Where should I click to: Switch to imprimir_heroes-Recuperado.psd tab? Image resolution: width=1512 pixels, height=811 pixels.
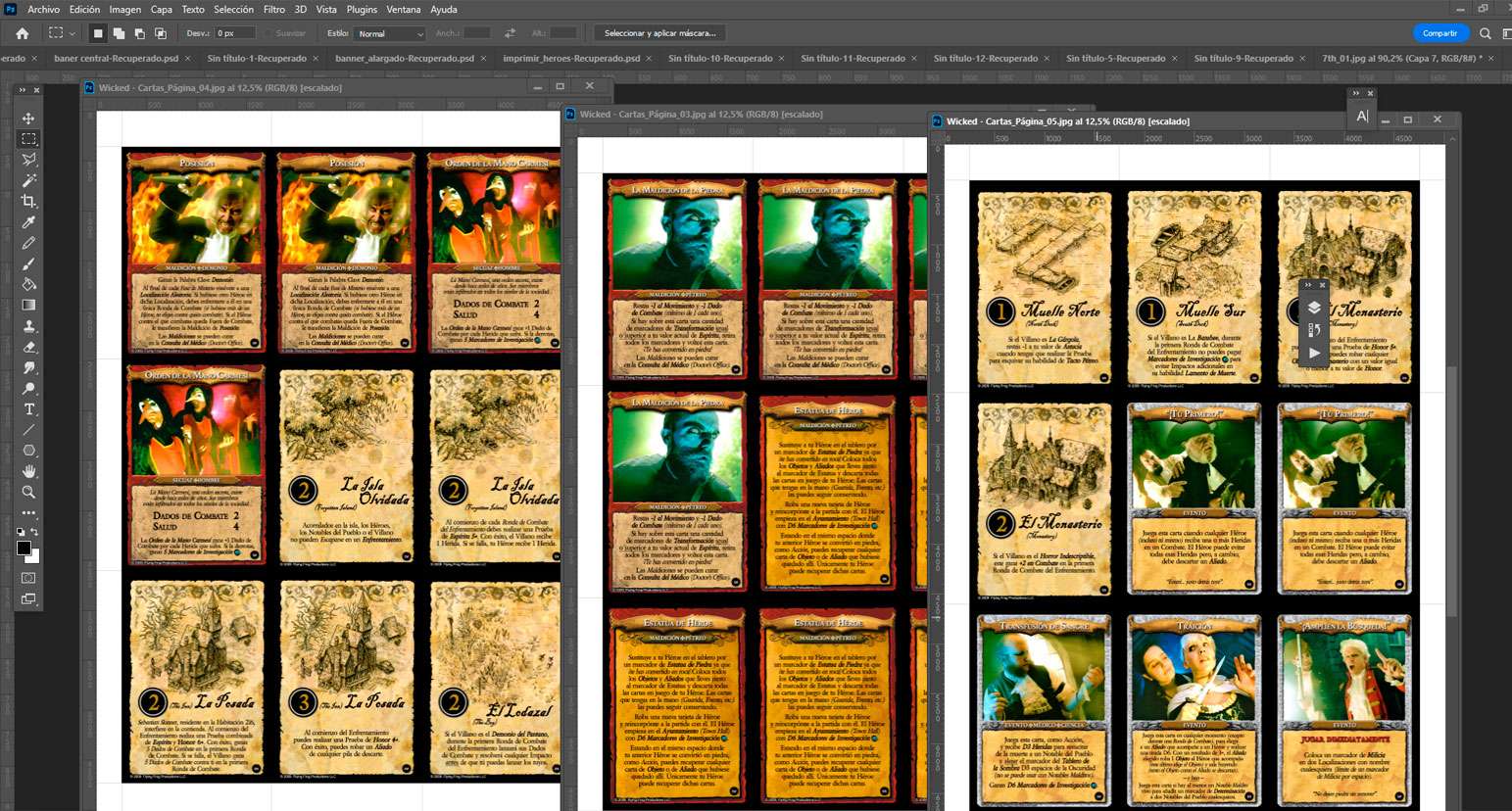[571, 59]
